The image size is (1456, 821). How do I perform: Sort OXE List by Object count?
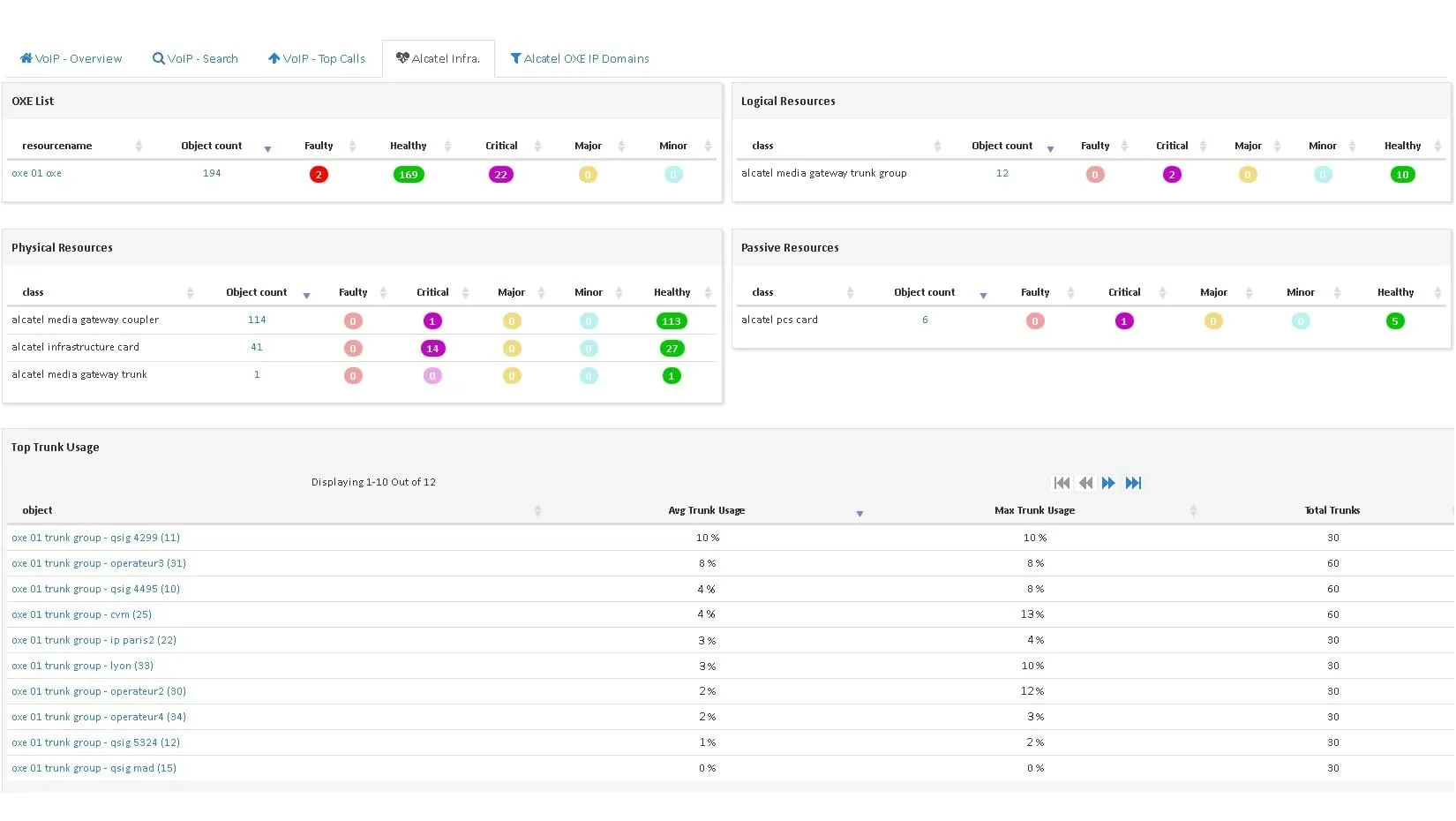pos(267,148)
